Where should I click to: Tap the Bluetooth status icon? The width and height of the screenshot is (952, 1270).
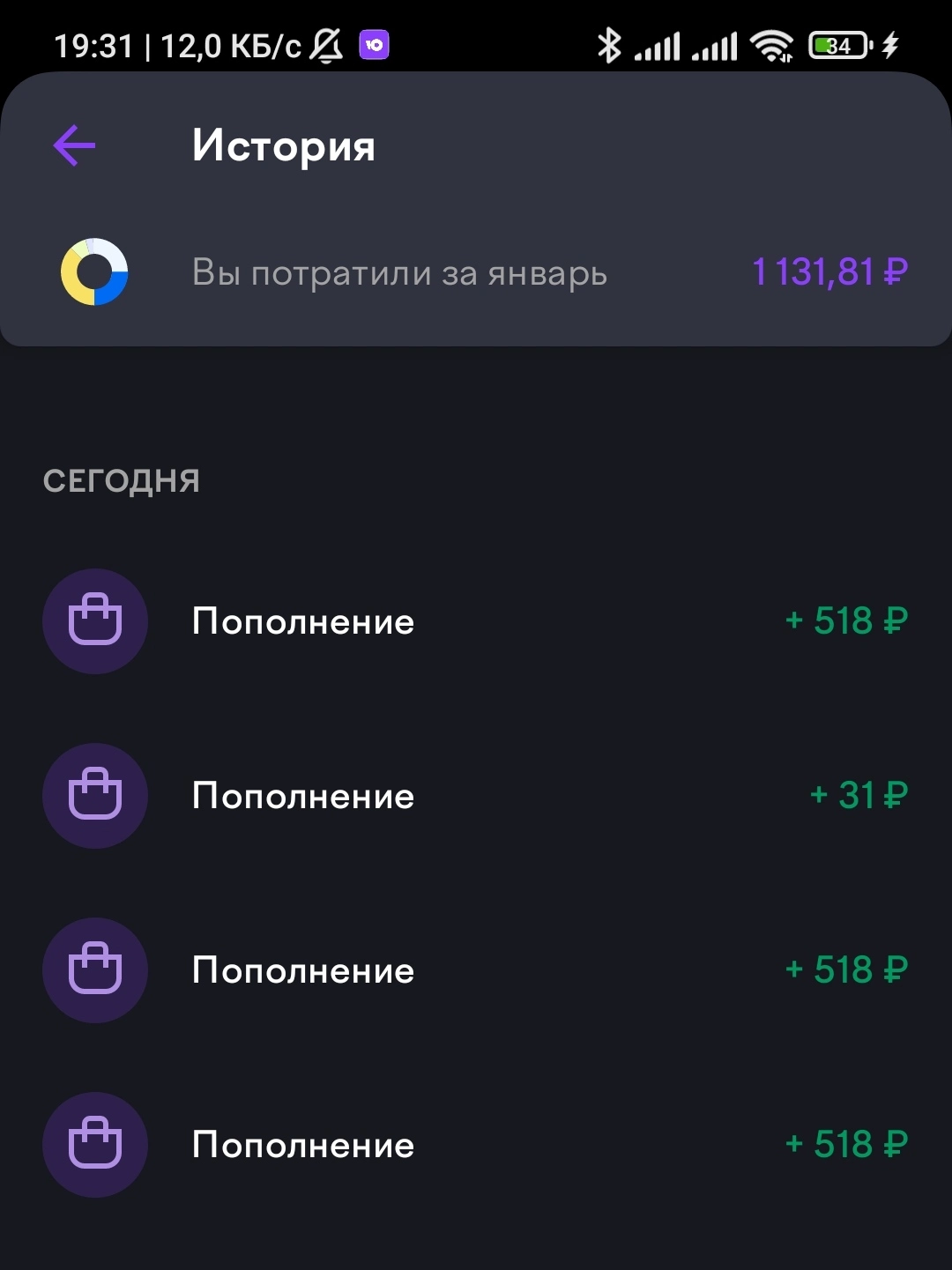(x=609, y=45)
